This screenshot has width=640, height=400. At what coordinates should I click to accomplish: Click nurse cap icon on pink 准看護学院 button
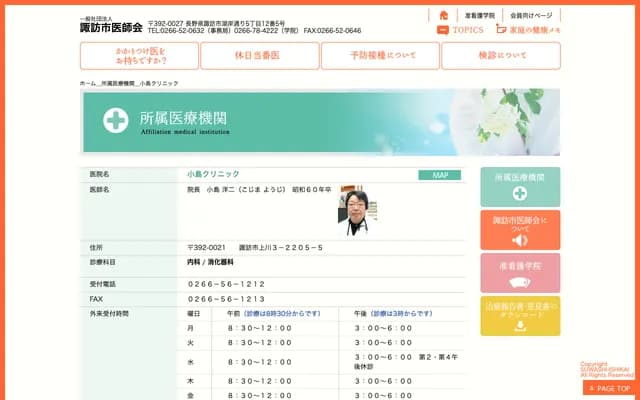tap(520, 282)
